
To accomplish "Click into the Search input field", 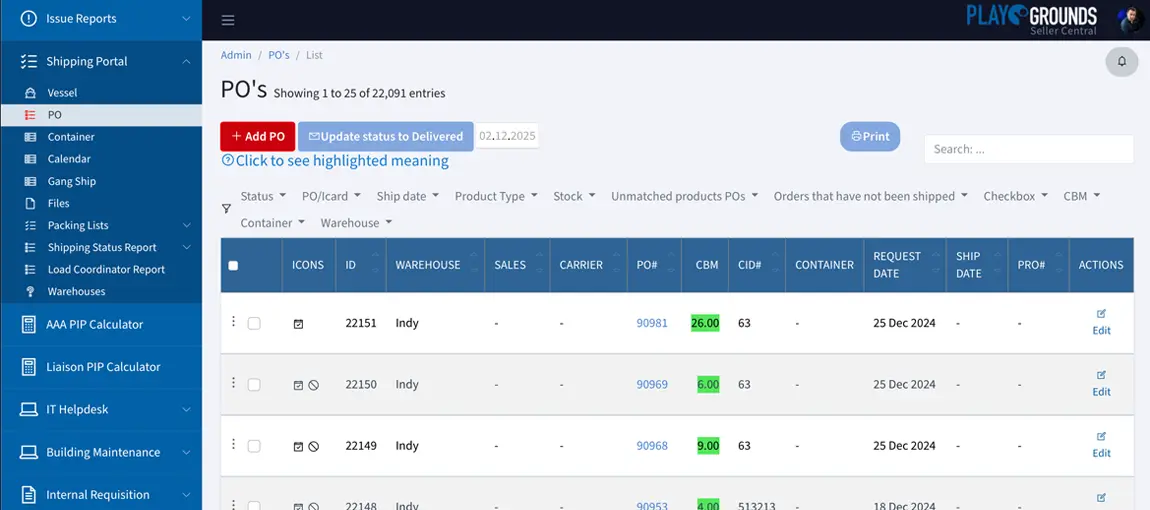I will (x=1028, y=149).
